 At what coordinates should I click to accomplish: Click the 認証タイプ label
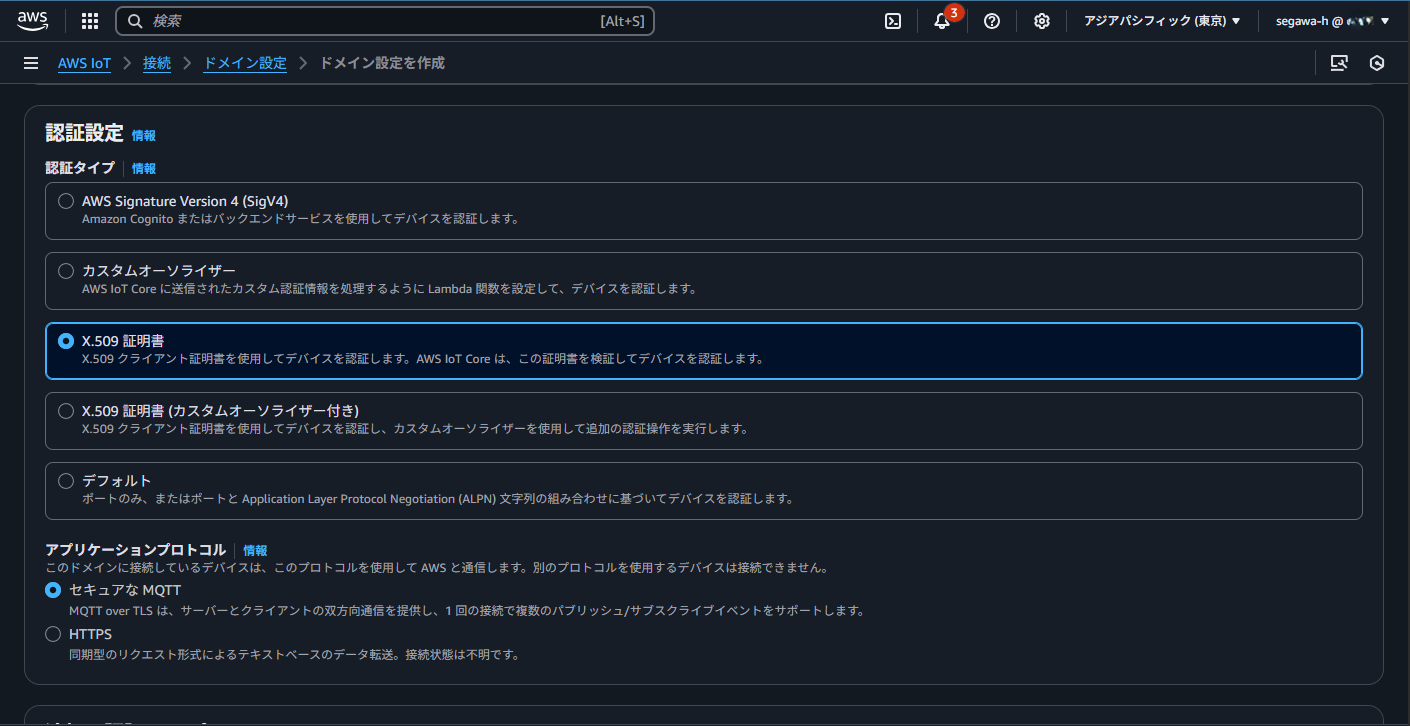point(80,168)
